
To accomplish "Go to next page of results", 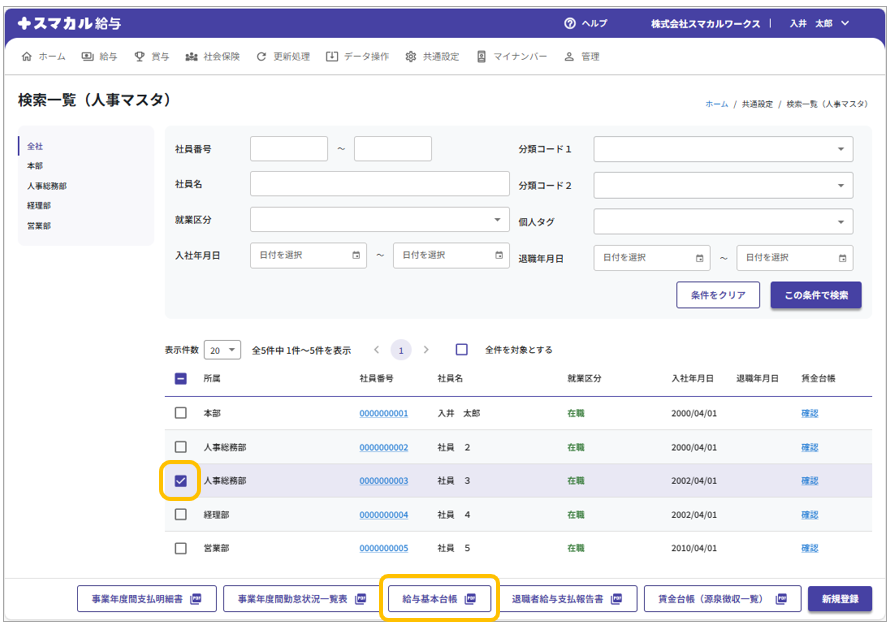I will click(427, 350).
